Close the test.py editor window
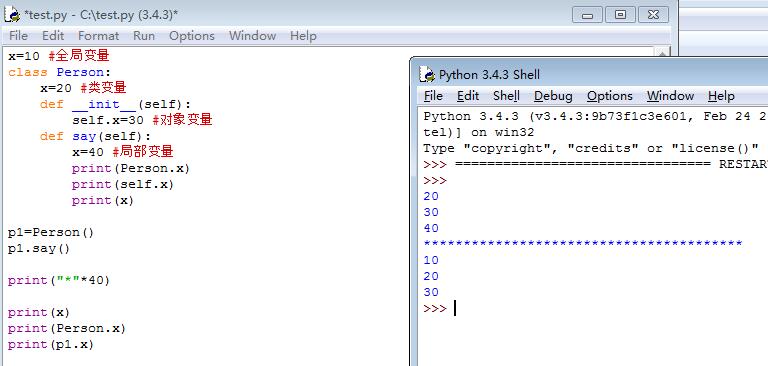 (x=653, y=15)
